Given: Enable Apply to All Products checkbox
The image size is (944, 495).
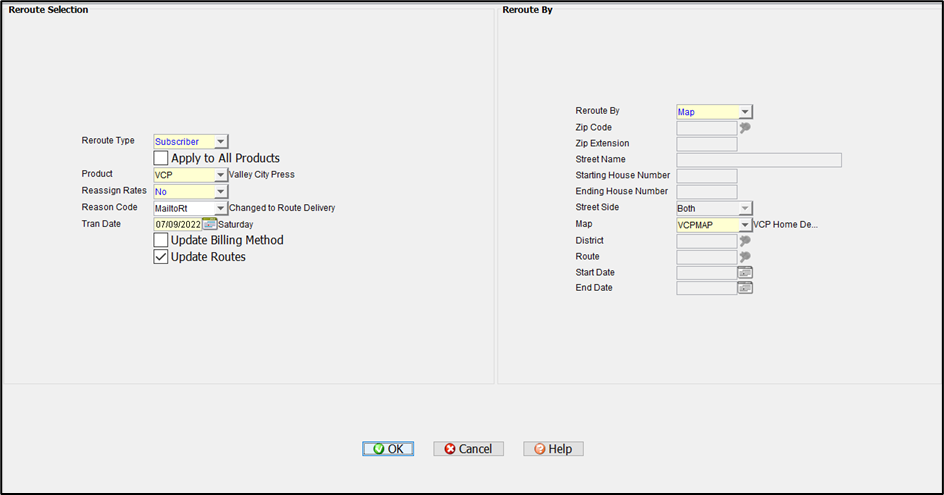Looking at the screenshot, I should pos(161,158).
